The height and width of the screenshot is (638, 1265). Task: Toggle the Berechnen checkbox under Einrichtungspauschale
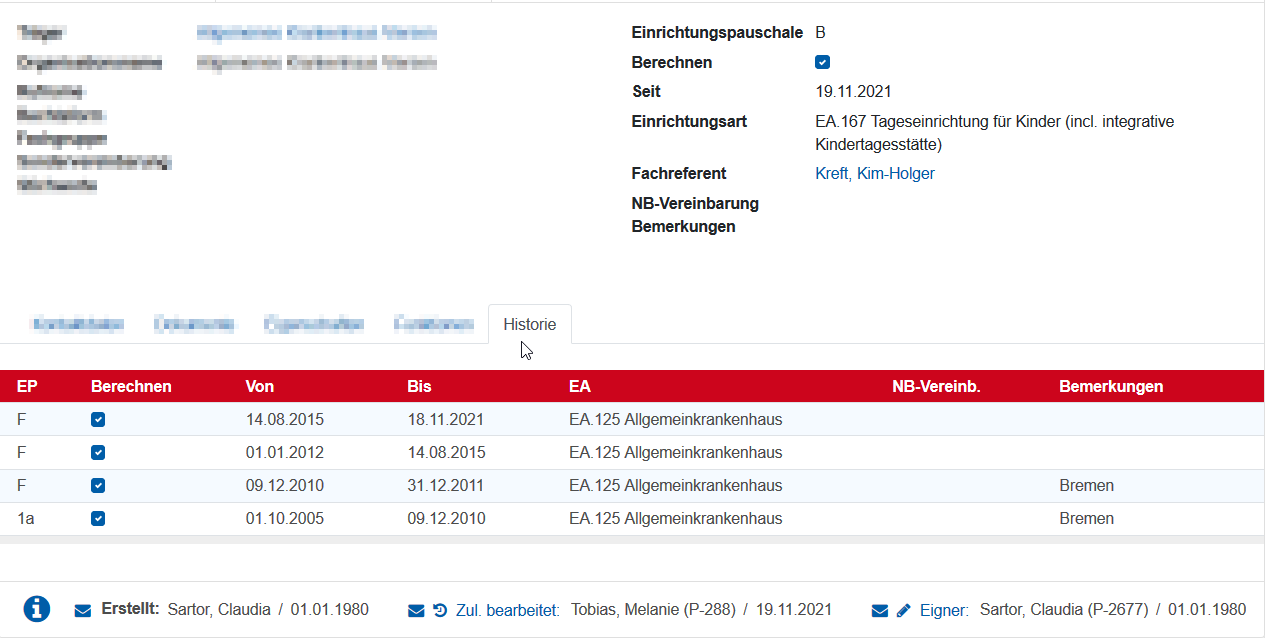coord(822,62)
